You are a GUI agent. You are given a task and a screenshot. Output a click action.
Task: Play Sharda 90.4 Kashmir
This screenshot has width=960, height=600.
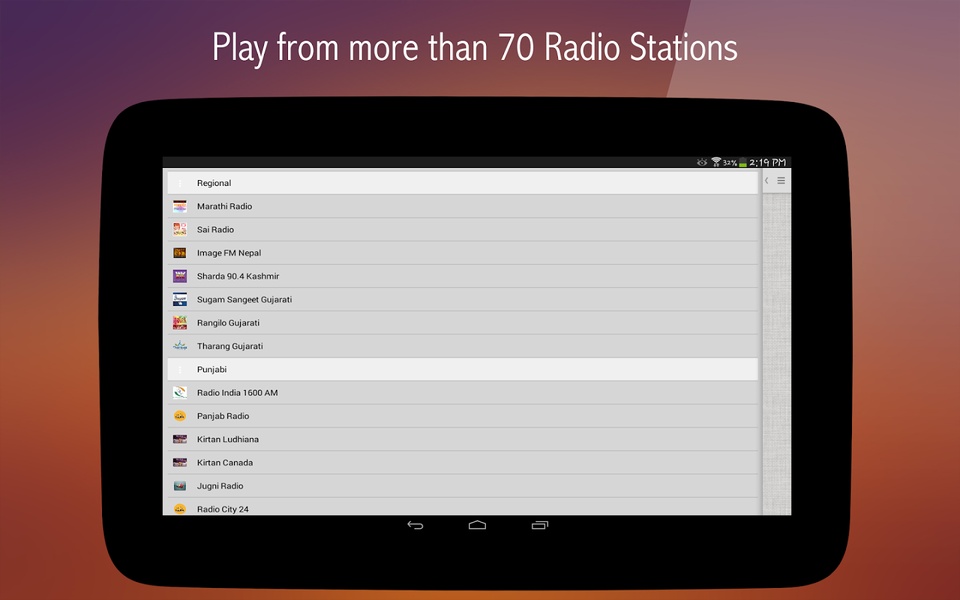pyautogui.click(x=463, y=276)
